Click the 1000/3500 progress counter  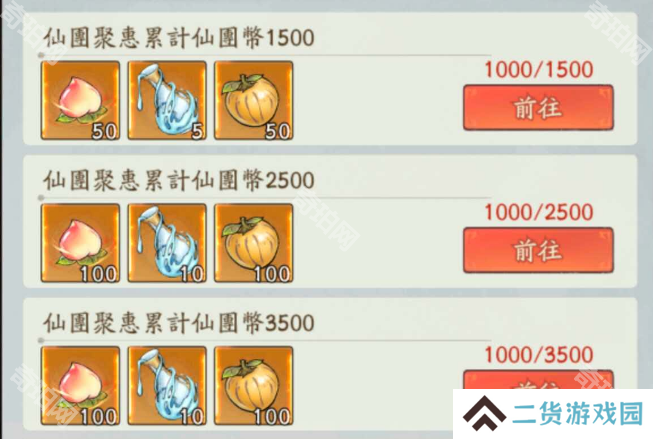click(x=539, y=355)
